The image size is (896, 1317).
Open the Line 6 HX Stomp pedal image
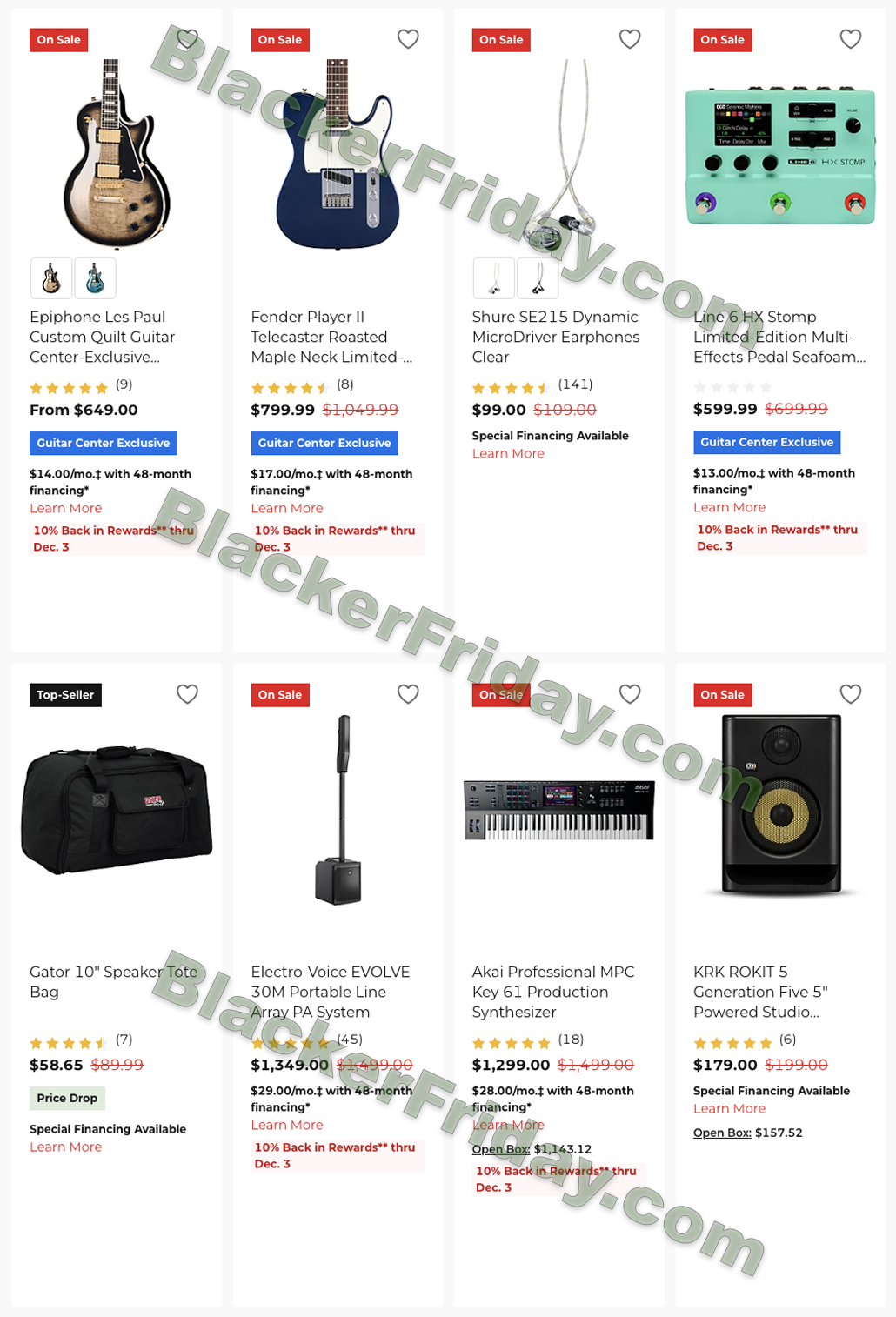click(x=780, y=155)
